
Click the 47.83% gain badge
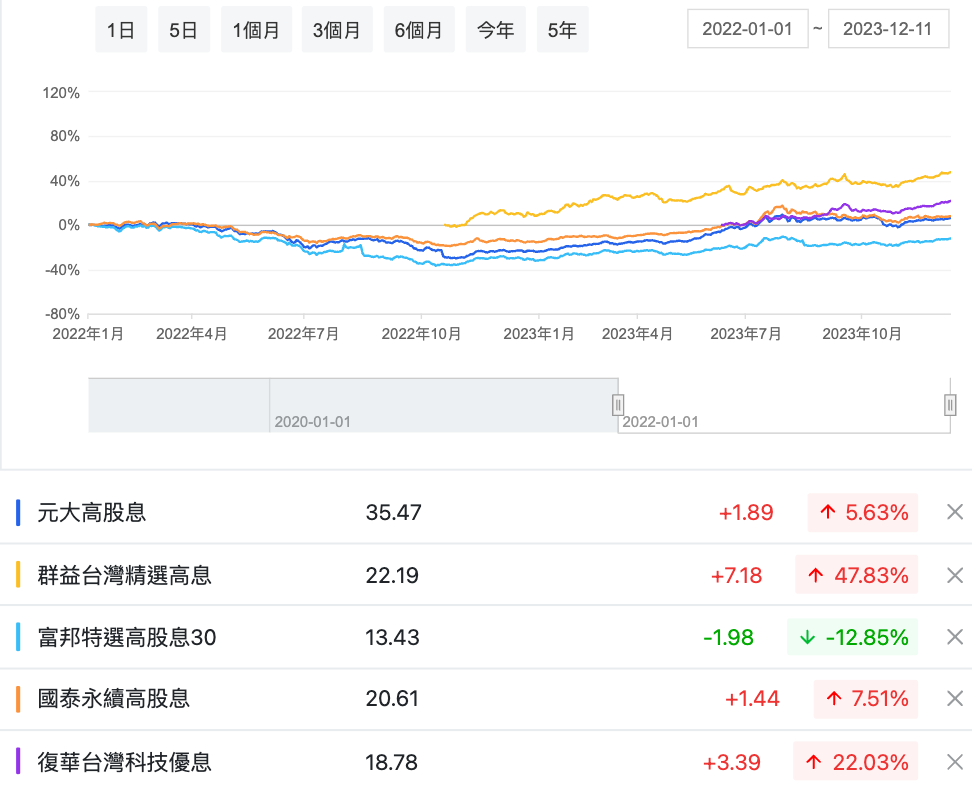(x=857, y=575)
